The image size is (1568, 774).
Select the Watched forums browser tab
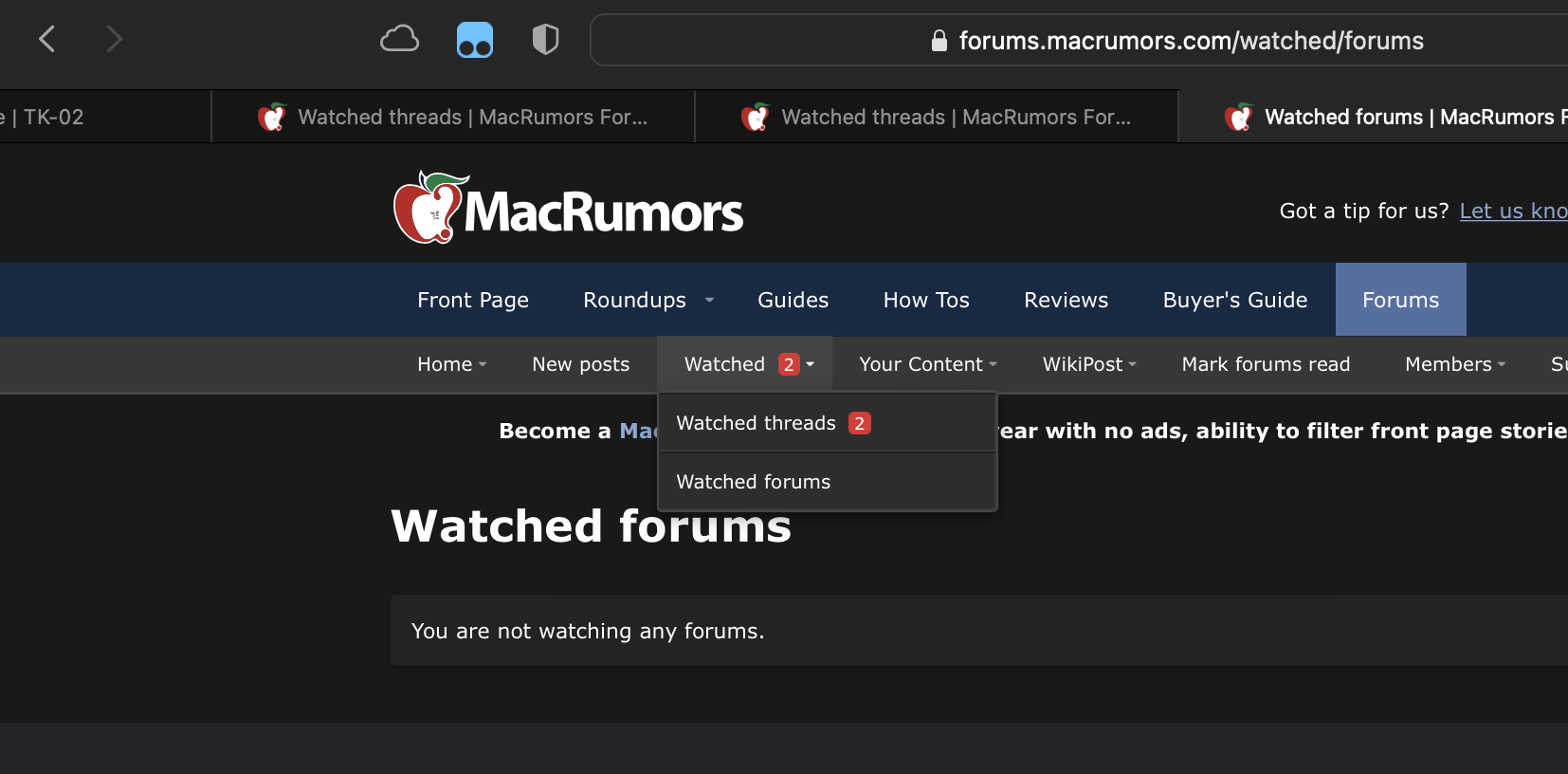(1374, 117)
